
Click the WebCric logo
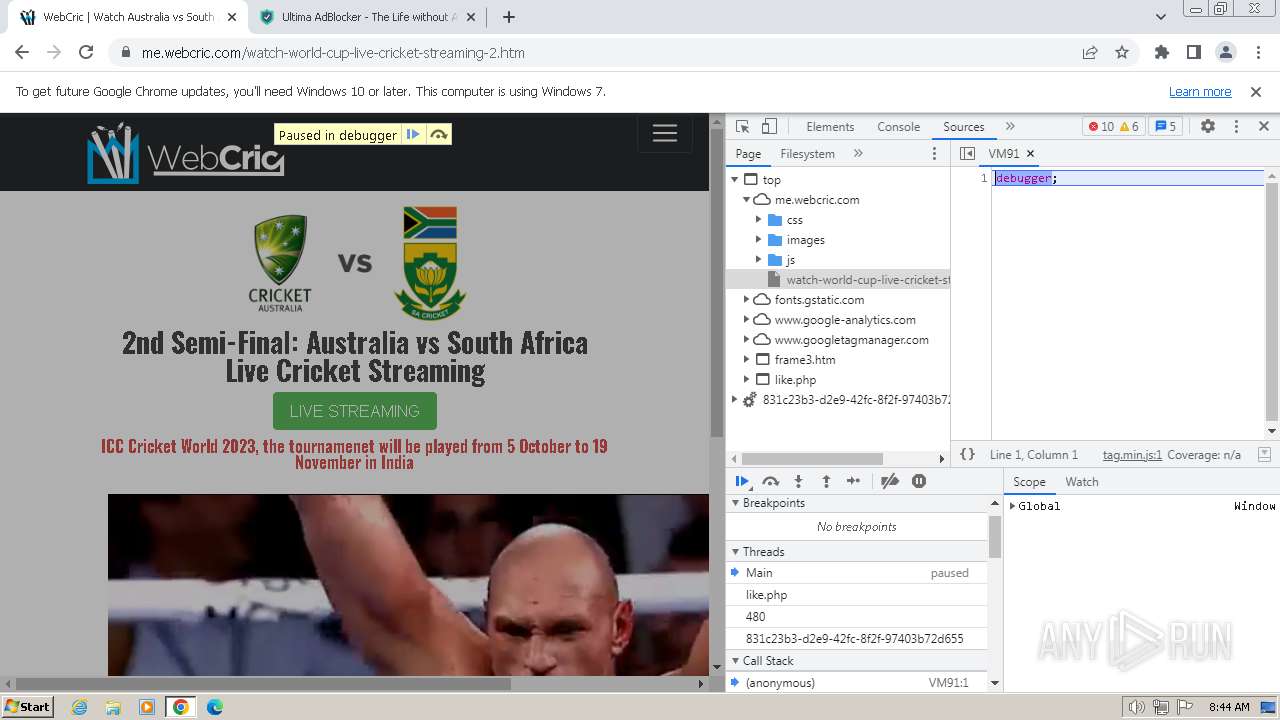(x=186, y=154)
